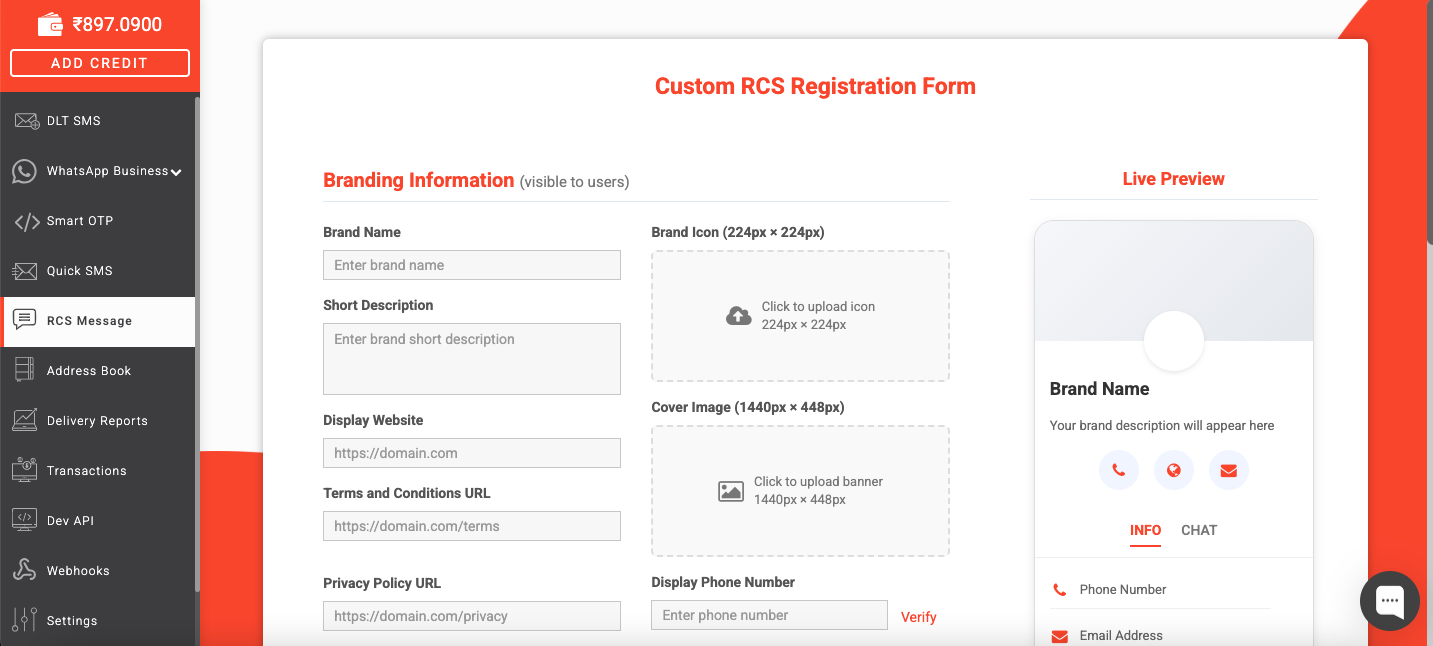This screenshot has width=1433, height=646.
Task: Click the RCS Message chat icon
Action: coord(25,320)
